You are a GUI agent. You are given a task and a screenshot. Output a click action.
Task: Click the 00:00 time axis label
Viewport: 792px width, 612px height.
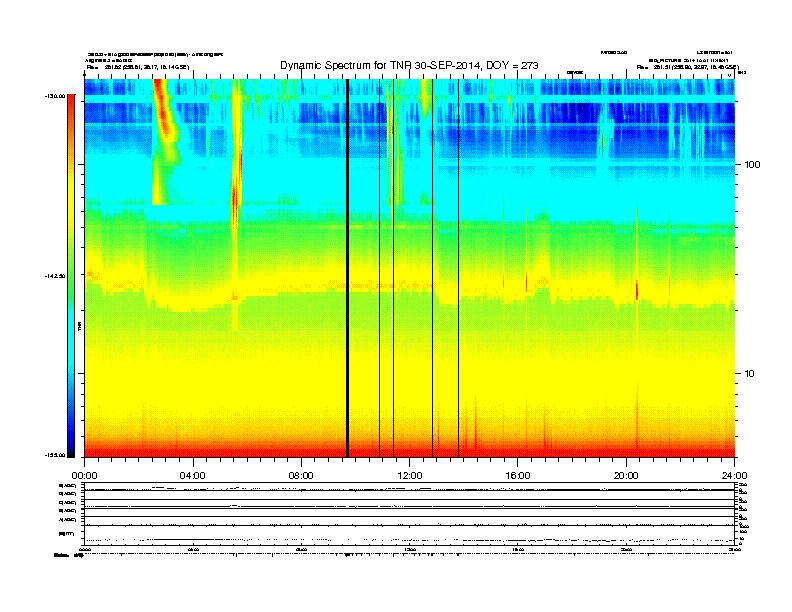point(84,476)
